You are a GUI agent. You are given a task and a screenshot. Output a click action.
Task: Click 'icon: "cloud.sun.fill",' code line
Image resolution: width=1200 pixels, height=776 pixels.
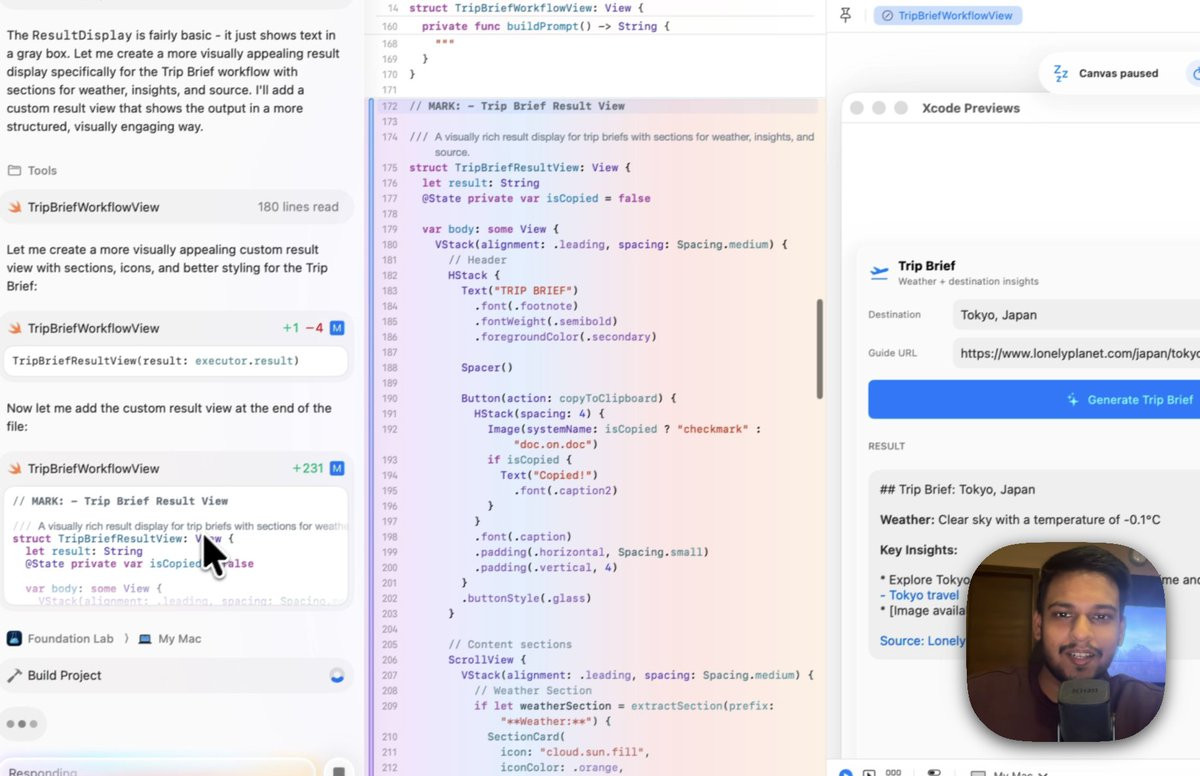575,752
